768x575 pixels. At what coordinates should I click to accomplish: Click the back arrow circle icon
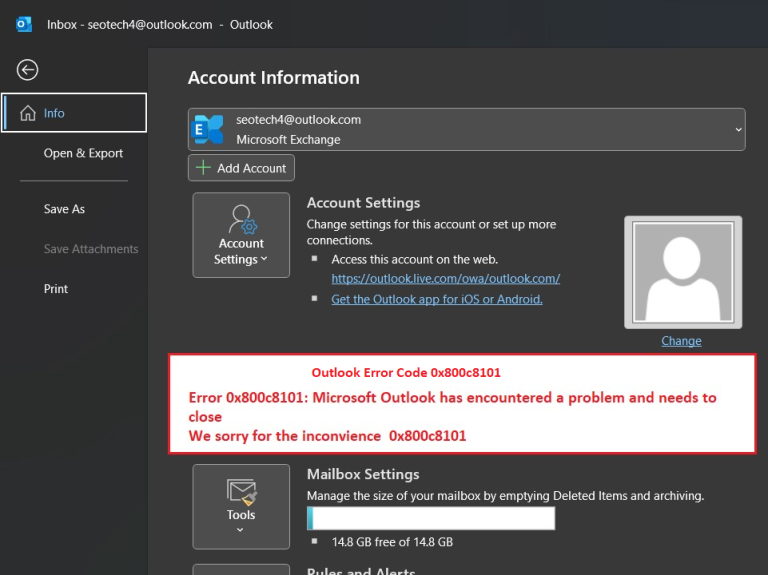click(x=27, y=70)
